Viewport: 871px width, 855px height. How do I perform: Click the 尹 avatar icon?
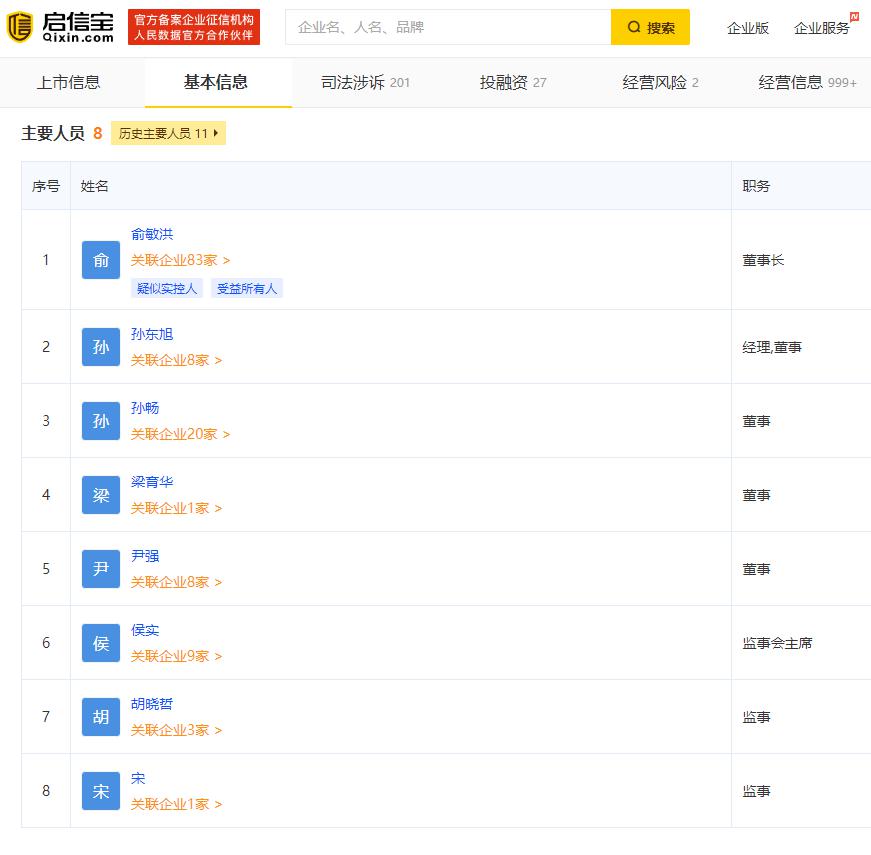click(x=101, y=569)
